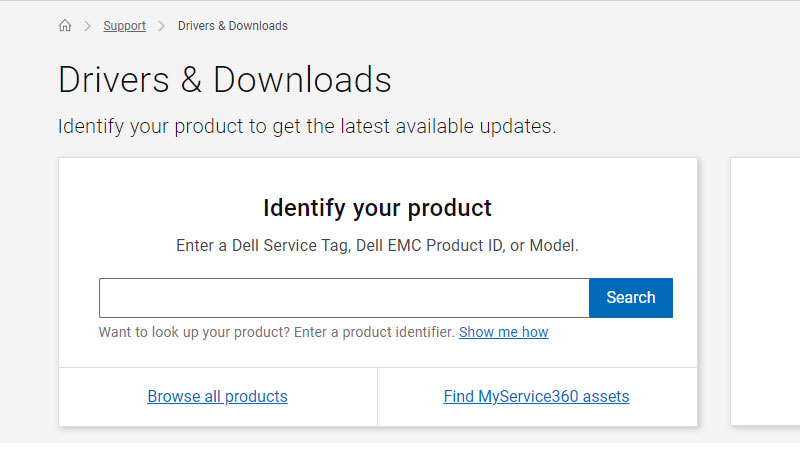Image resolution: width=800 pixels, height=450 pixels.
Task: Select the Drivers & Downloads breadcrumb text
Action: pyautogui.click(x=233, y=26)
